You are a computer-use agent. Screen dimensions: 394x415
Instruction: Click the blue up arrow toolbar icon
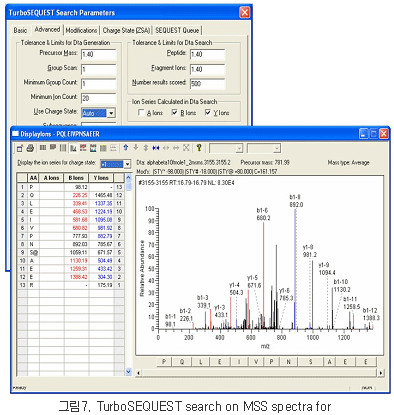pos(126,148)
